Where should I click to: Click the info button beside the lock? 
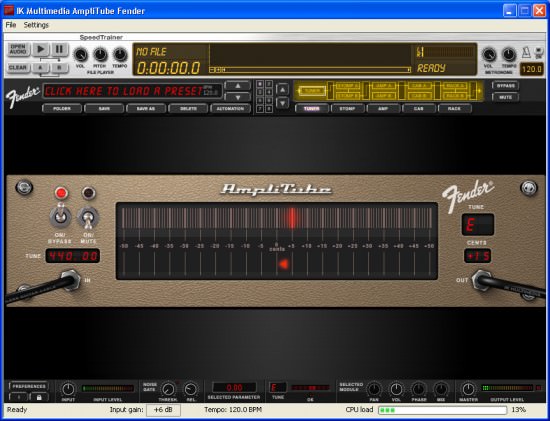tap(19, 397)
